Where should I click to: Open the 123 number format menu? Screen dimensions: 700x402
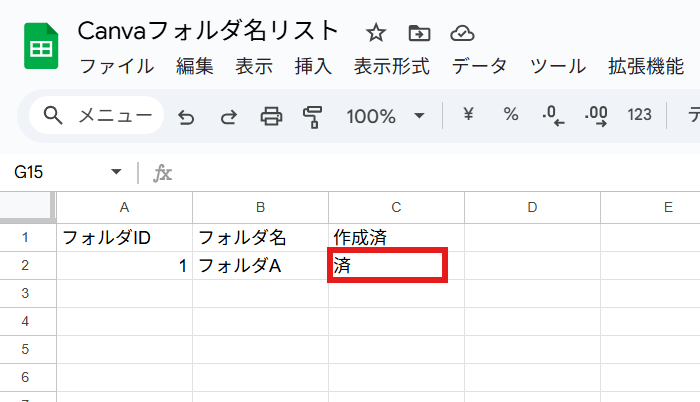click(x=639, y=115)
